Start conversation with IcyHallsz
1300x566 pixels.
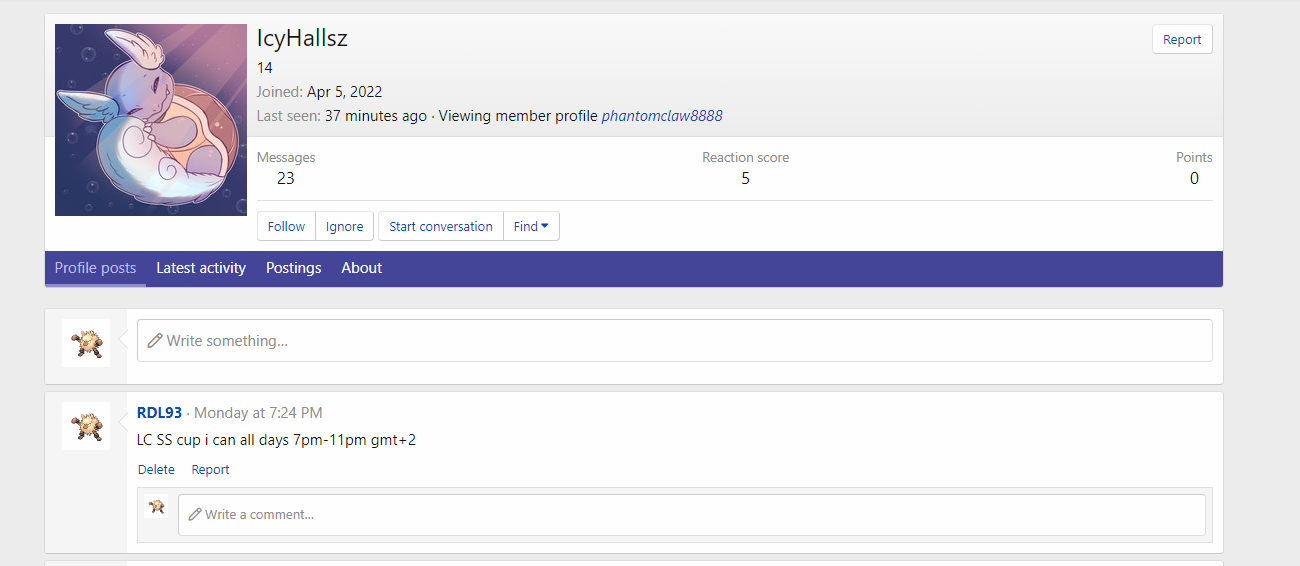coord(441,226)
